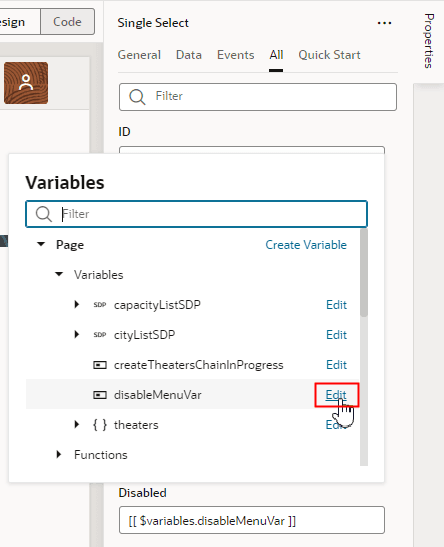Expand the theaters object variable
This screenshot has height=547, width=444.
pos(77,425)
